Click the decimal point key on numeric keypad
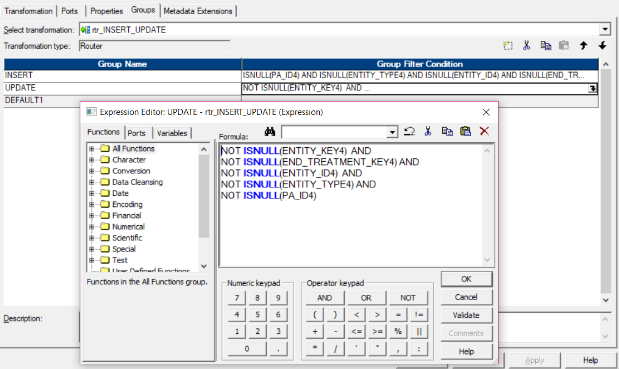 pyautogui.click(x=278, y=349)
